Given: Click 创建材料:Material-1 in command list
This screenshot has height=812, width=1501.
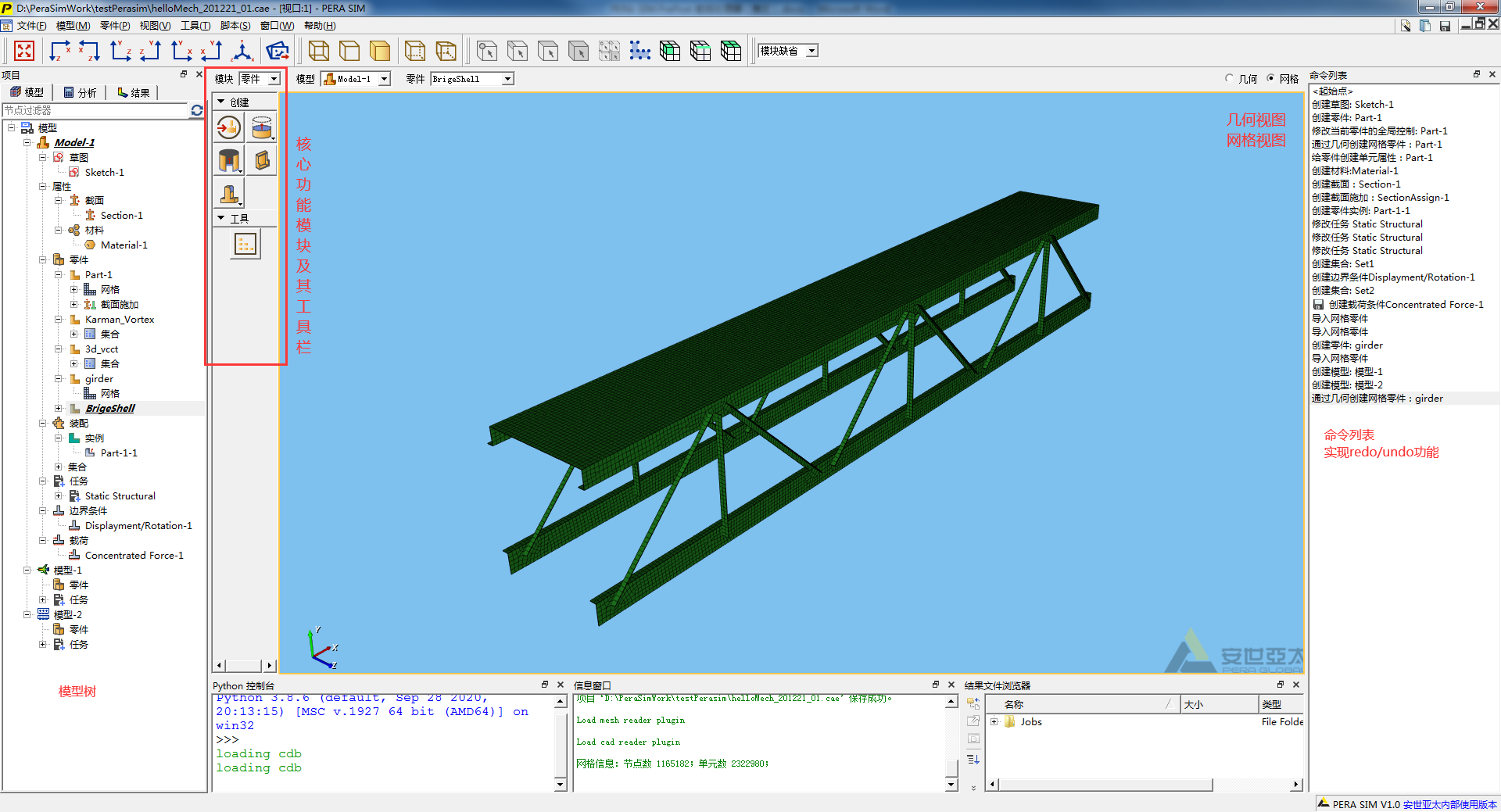Looking at the screenshot, I should click(1355, 170).
